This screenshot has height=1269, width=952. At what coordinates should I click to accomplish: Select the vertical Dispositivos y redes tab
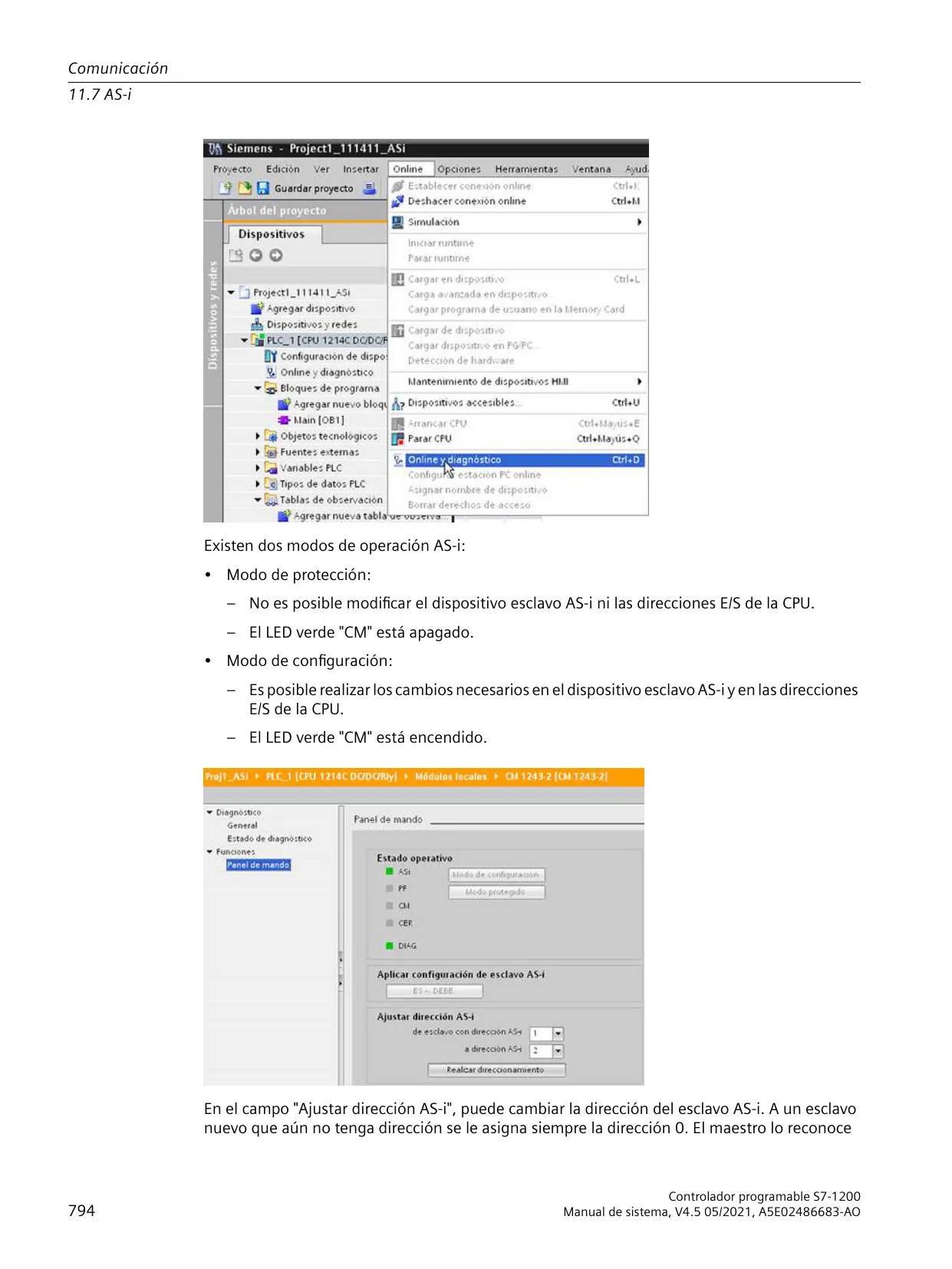click(213, 315)
